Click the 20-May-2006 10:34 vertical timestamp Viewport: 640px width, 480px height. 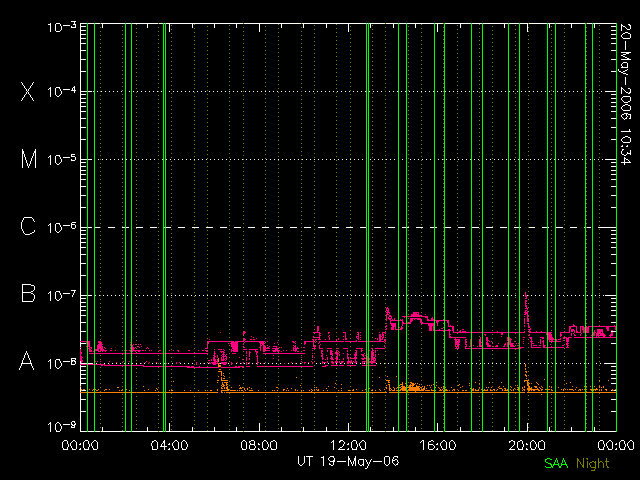point(625,94)
